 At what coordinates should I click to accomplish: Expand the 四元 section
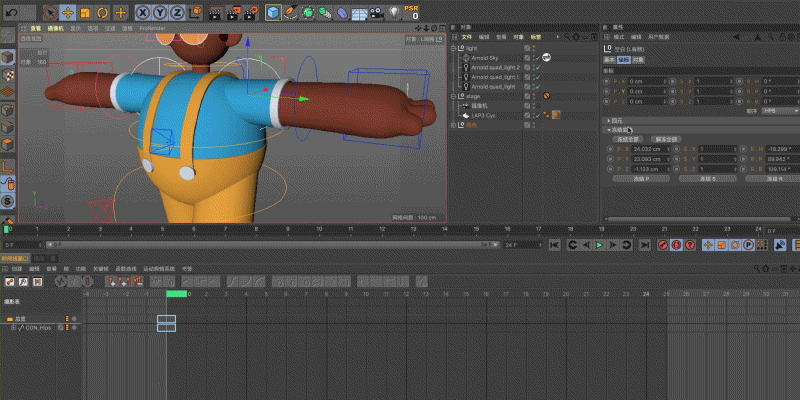(609, 121)
